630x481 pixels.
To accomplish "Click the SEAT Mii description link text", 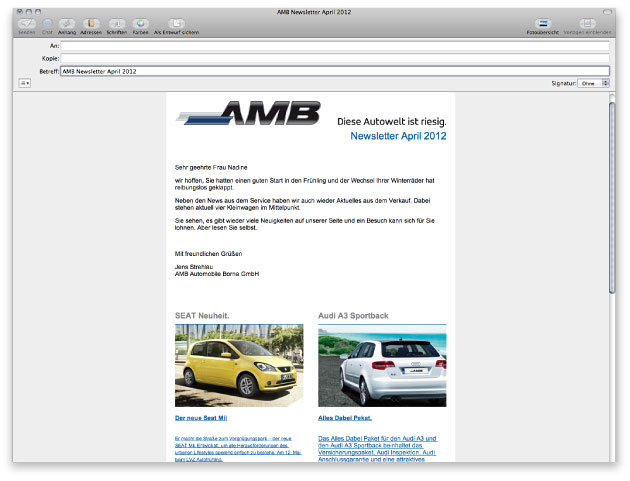I will [238, 449].
